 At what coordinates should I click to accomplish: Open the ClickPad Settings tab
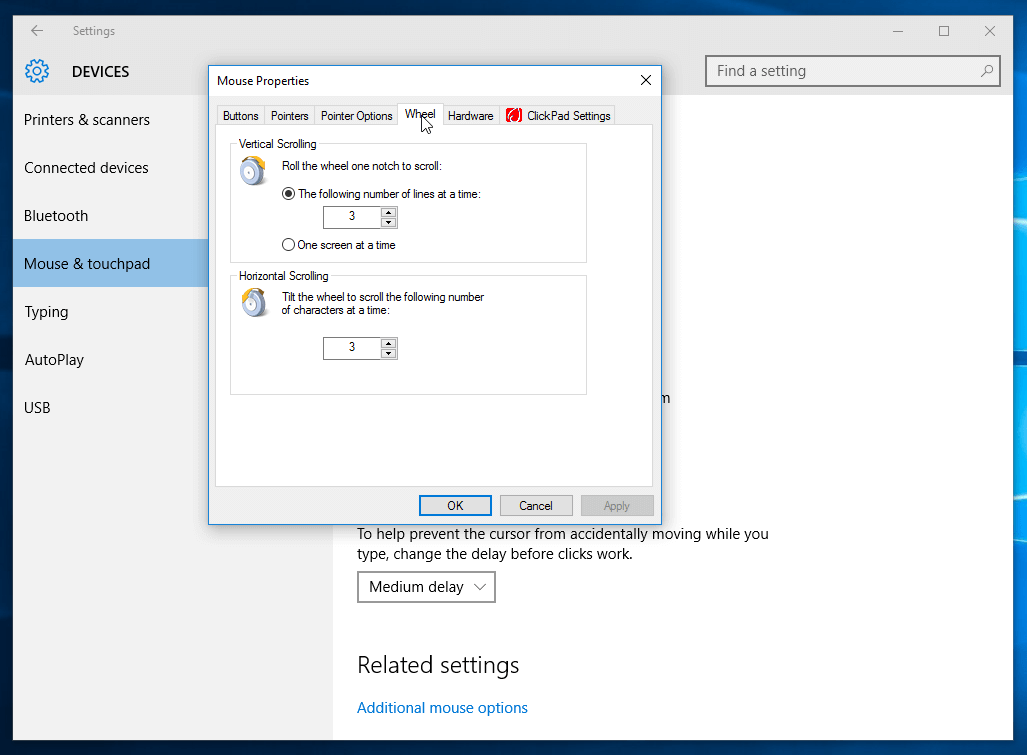click(557, 116)
